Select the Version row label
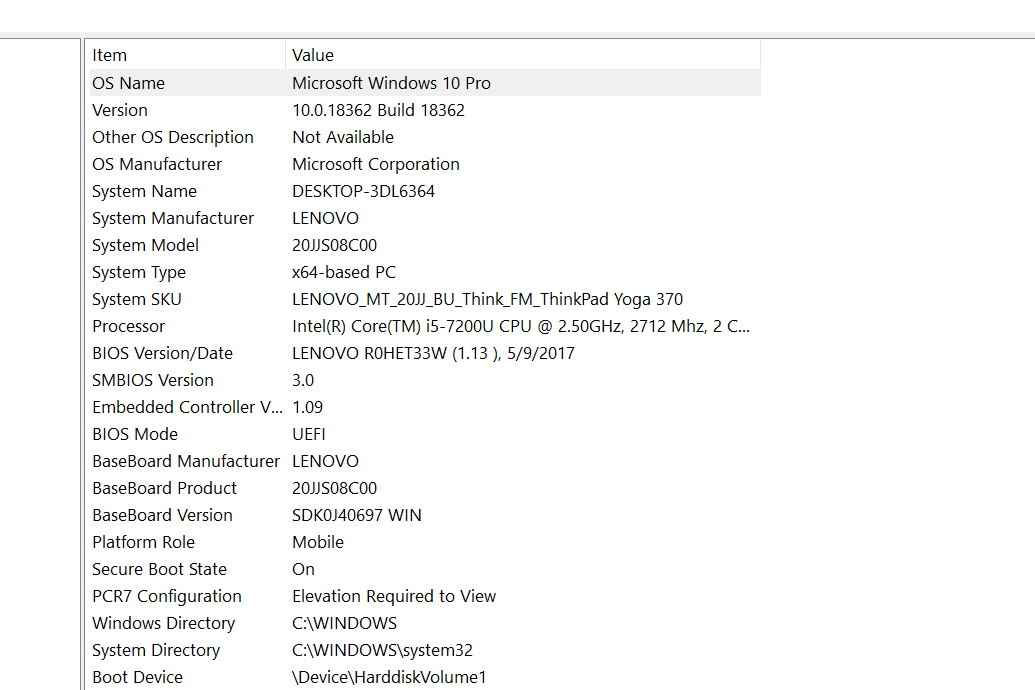 pos(120,110)
